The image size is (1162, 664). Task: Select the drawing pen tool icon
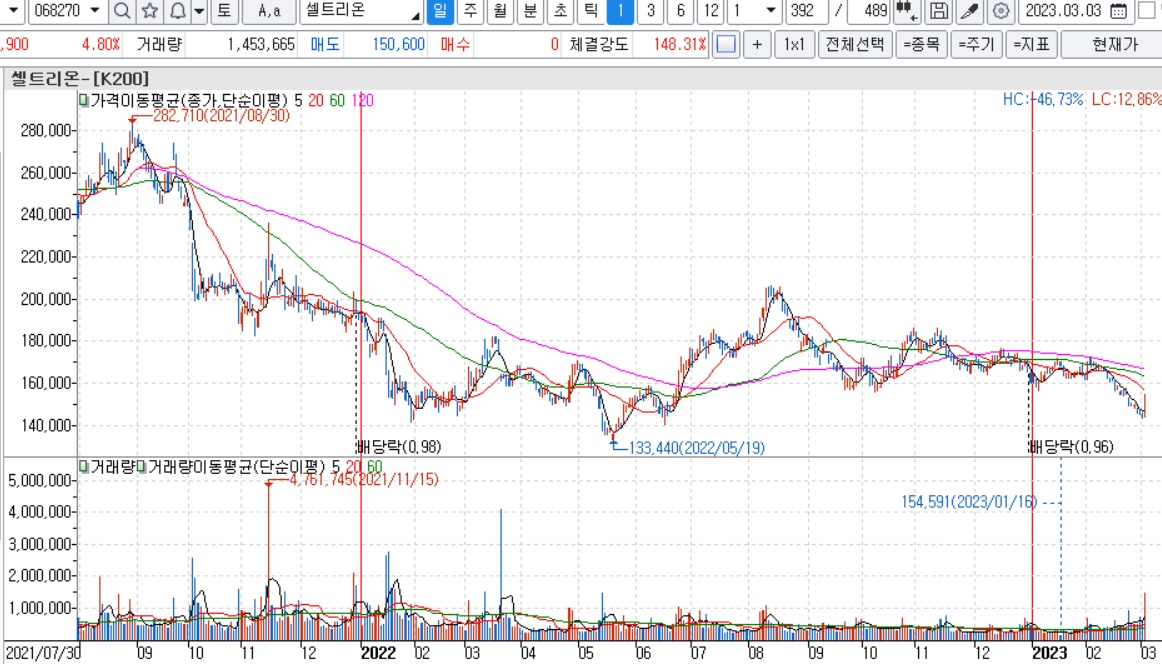tap(970, 10)
